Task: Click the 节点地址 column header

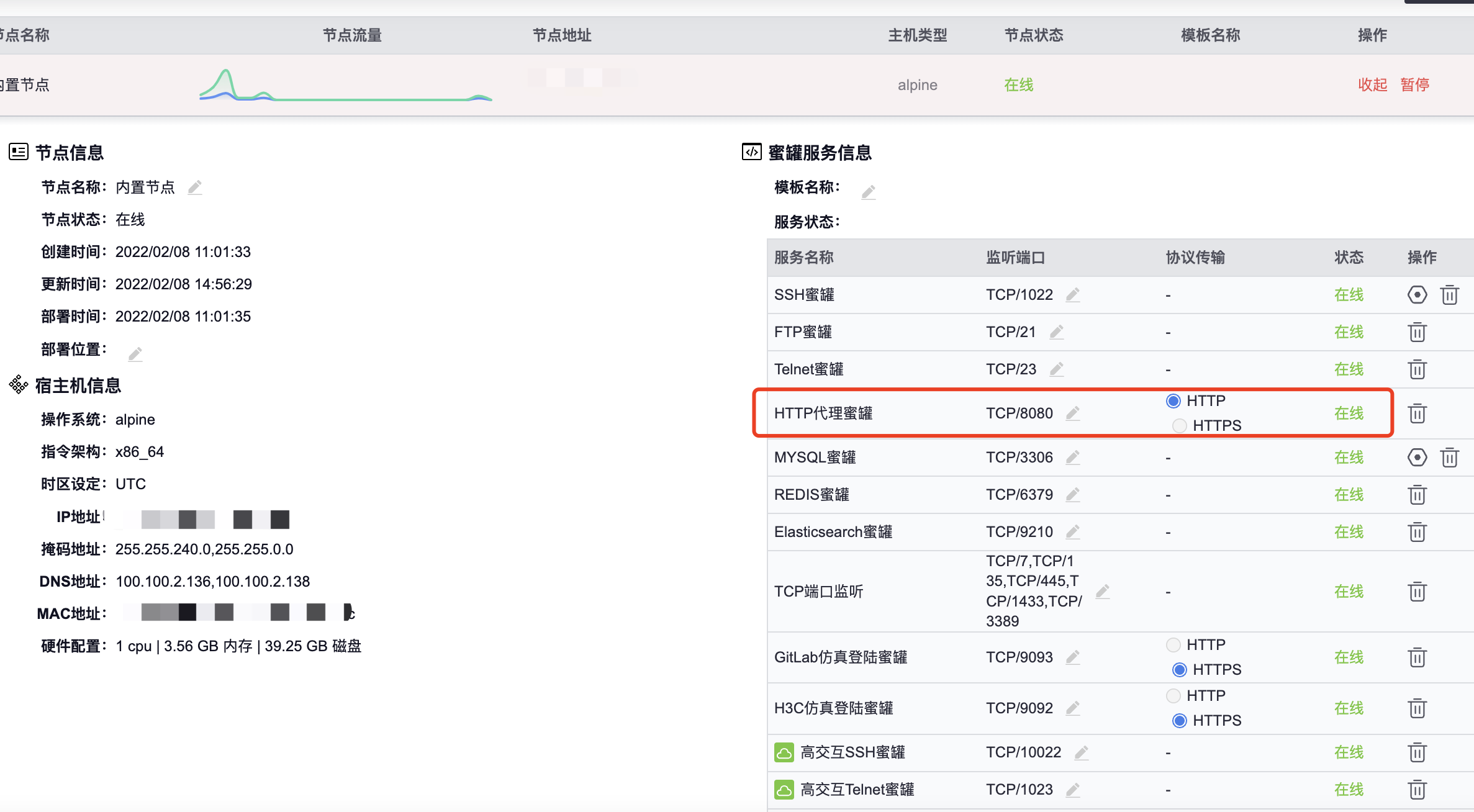Action: (562, 35)
